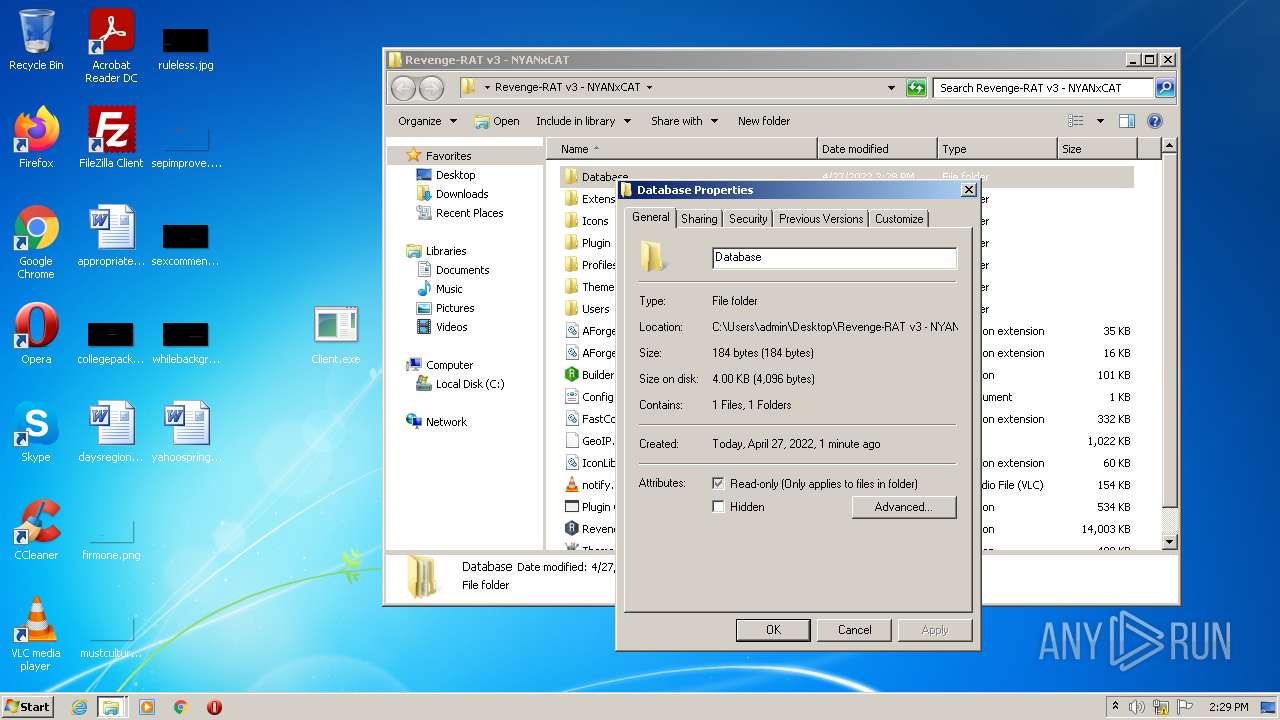Open the Skype desktop shortcut

[36, 431]
